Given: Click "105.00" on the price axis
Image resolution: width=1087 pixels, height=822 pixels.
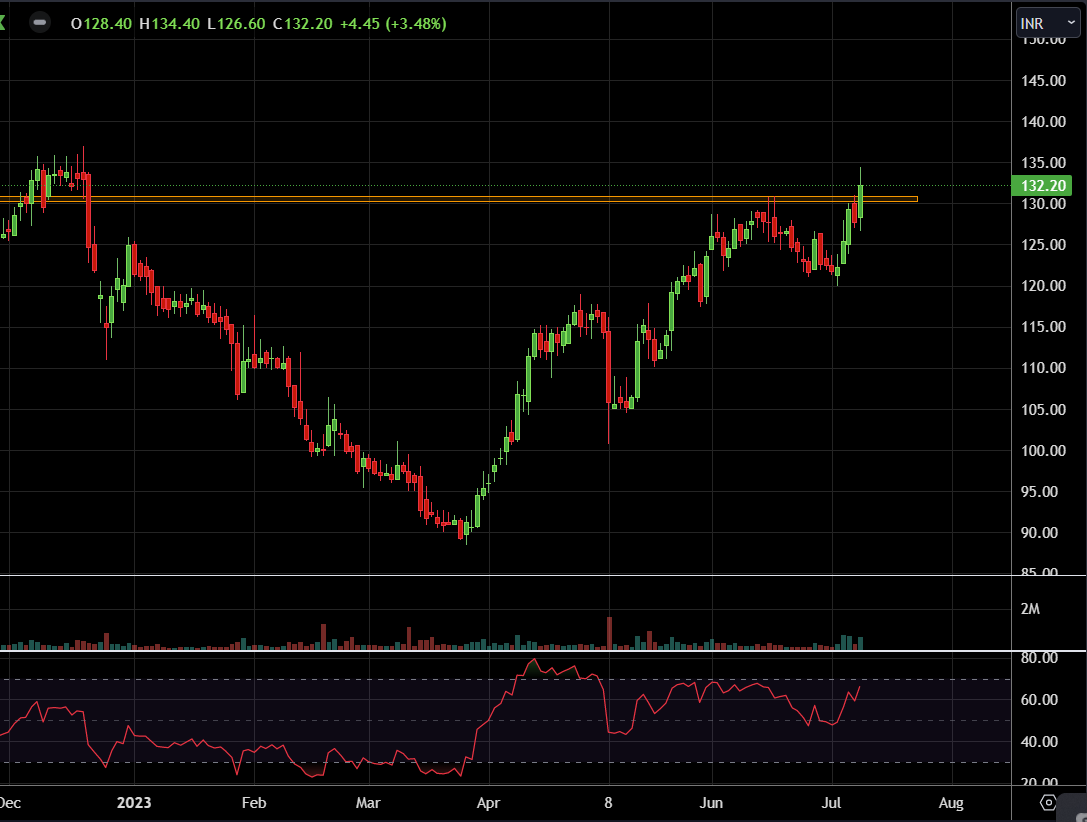Looking at the screenshot, I should [x=1043, y=410].
